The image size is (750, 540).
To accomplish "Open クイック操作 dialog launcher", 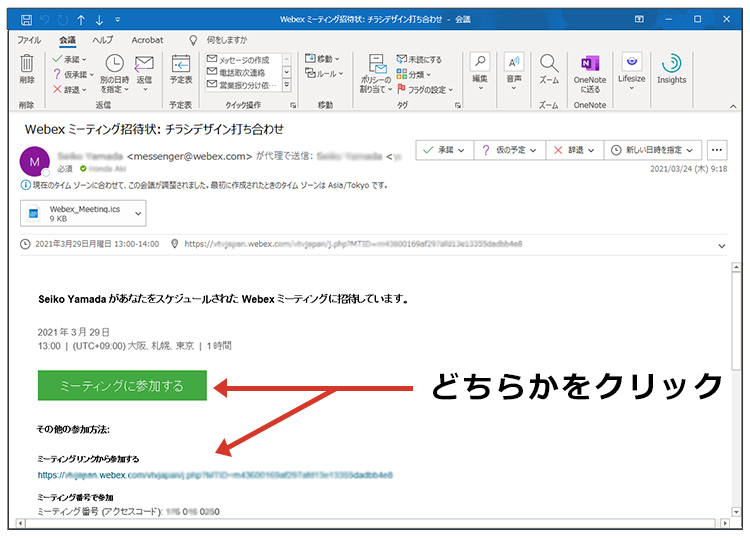I will point(293,105).
